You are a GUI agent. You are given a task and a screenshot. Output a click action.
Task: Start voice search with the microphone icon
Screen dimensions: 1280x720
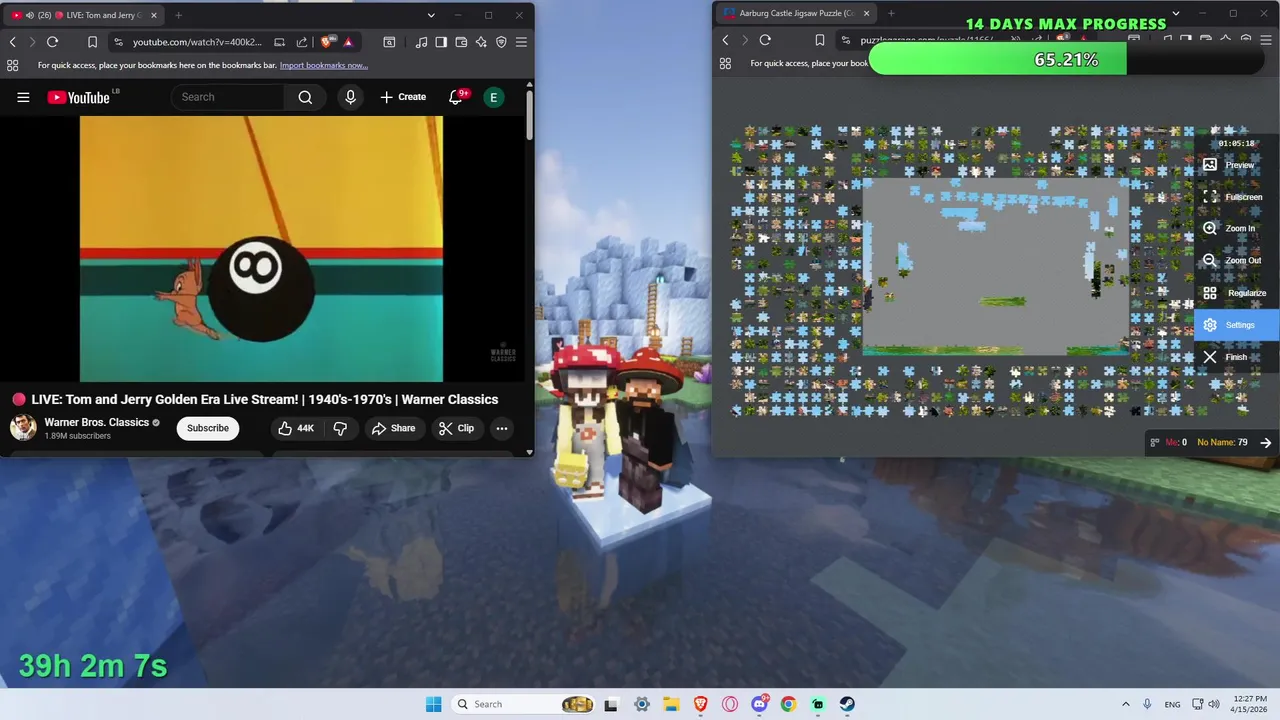[x=350, y=97]
